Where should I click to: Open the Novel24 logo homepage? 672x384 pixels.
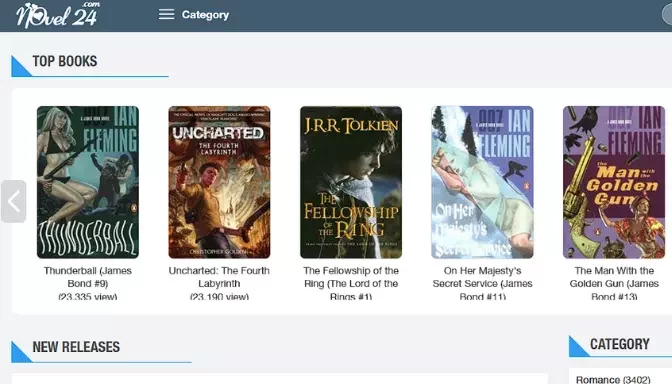pos(58,15)
